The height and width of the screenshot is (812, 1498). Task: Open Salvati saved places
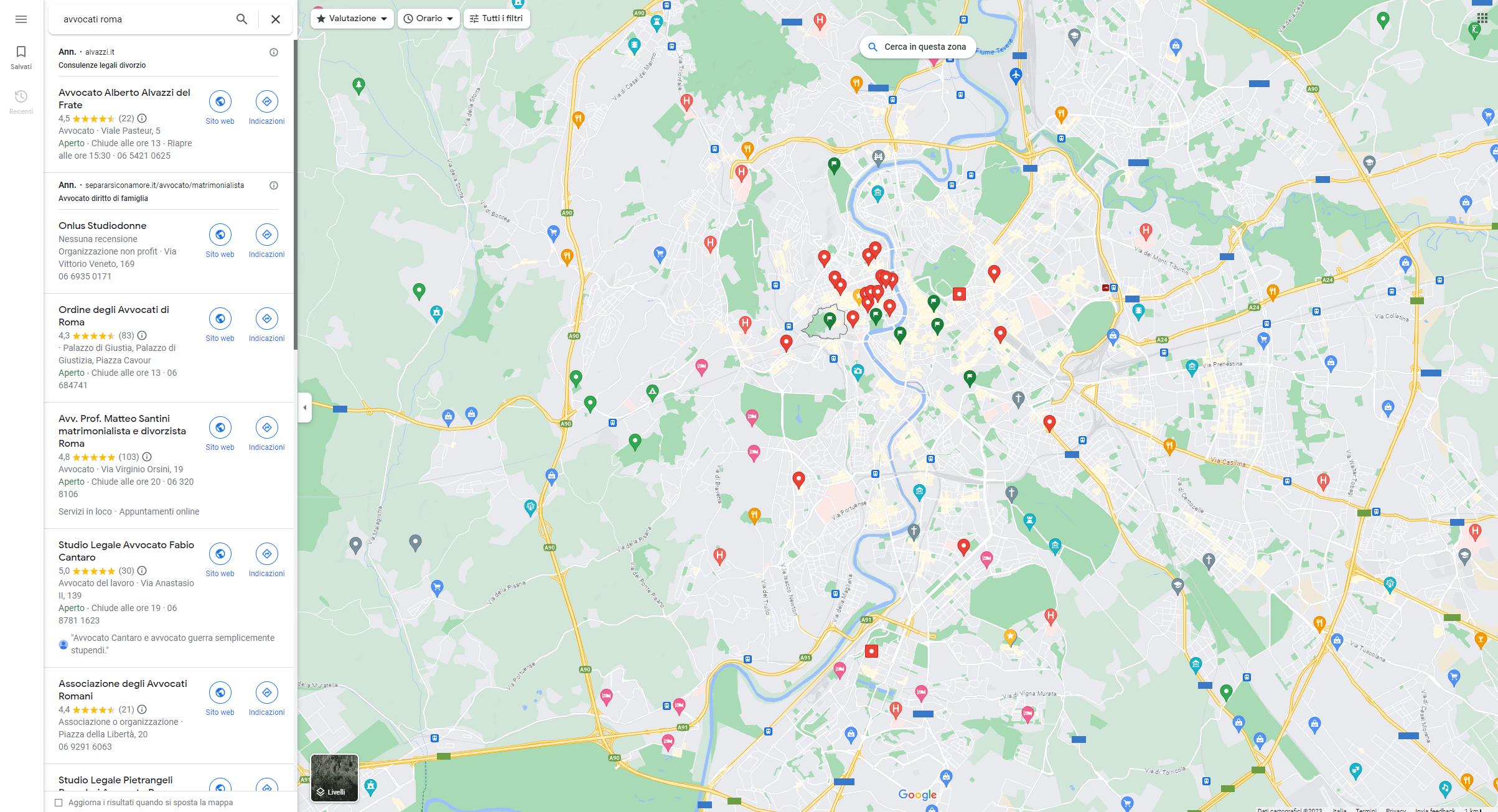pos(21,57)
